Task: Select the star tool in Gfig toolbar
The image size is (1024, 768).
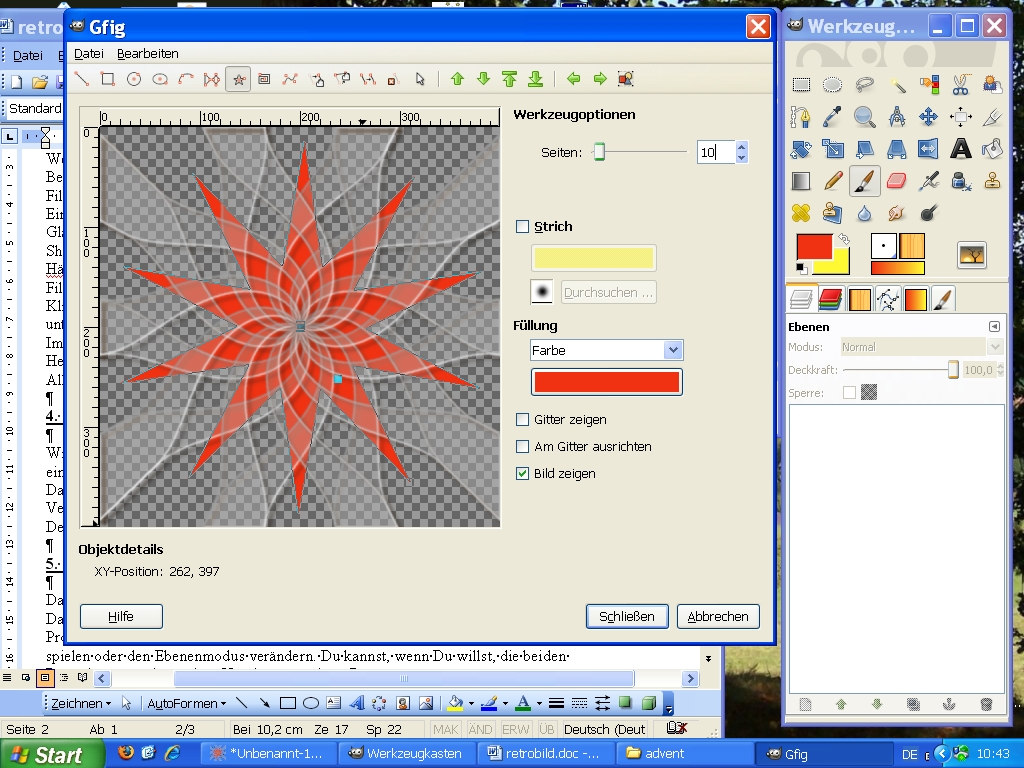Action: pos(238,80)
